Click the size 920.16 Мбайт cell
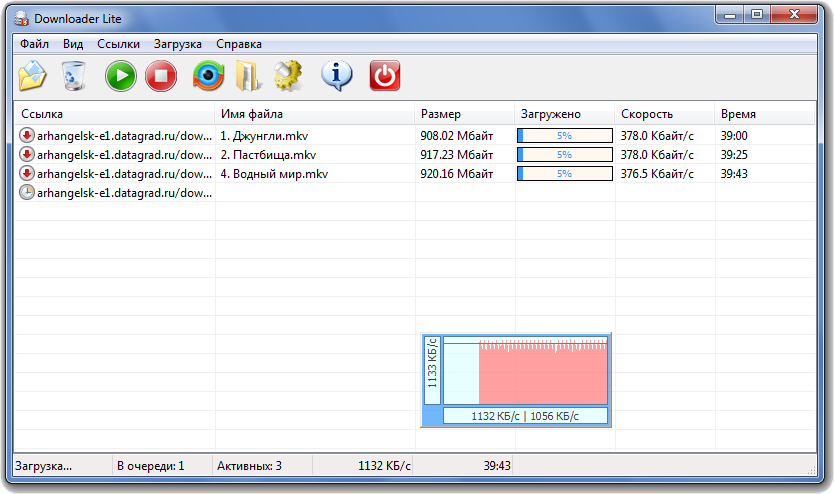 tap(456, 174)
